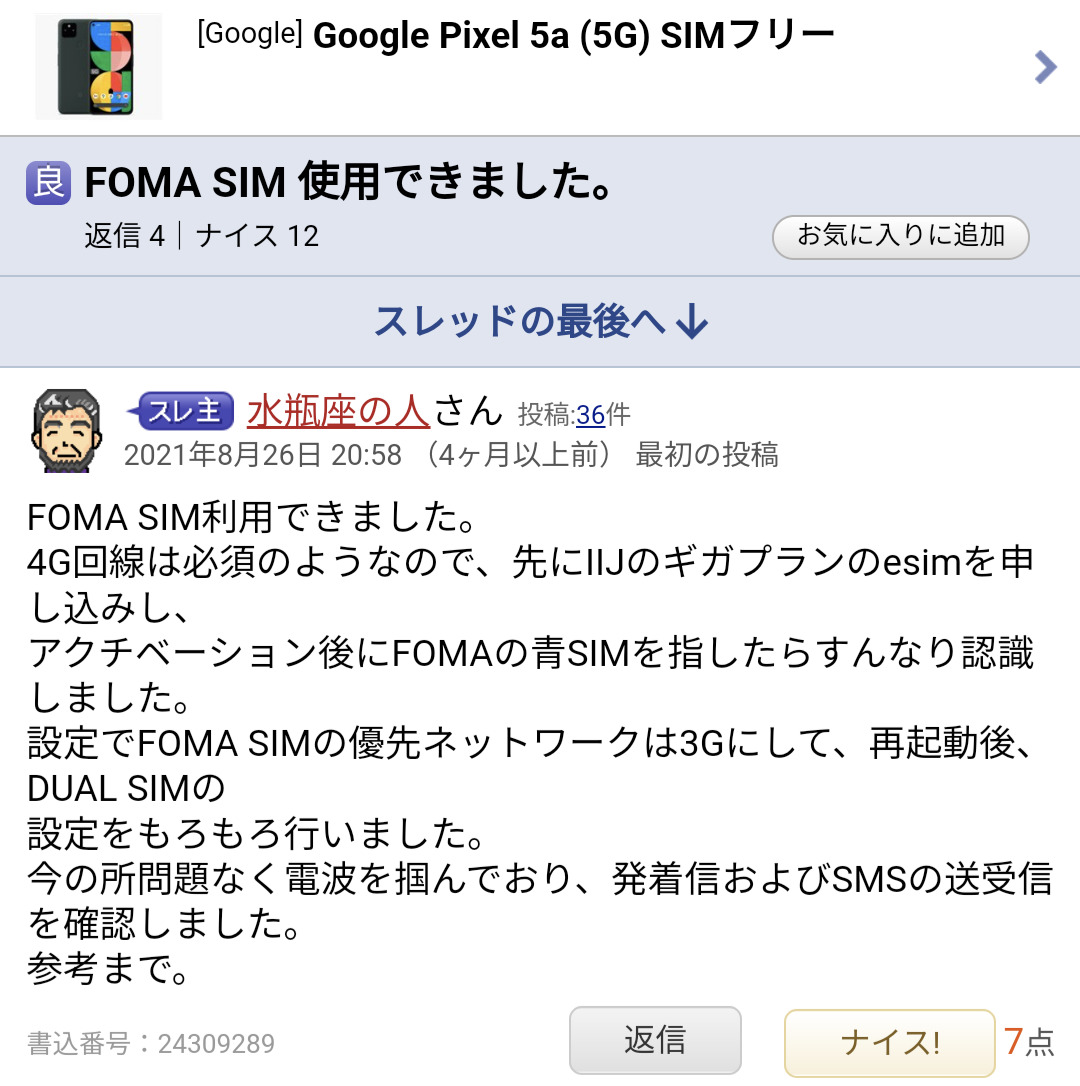
Task: Click the 返信 4 reply count
Action: pos(125,236)
